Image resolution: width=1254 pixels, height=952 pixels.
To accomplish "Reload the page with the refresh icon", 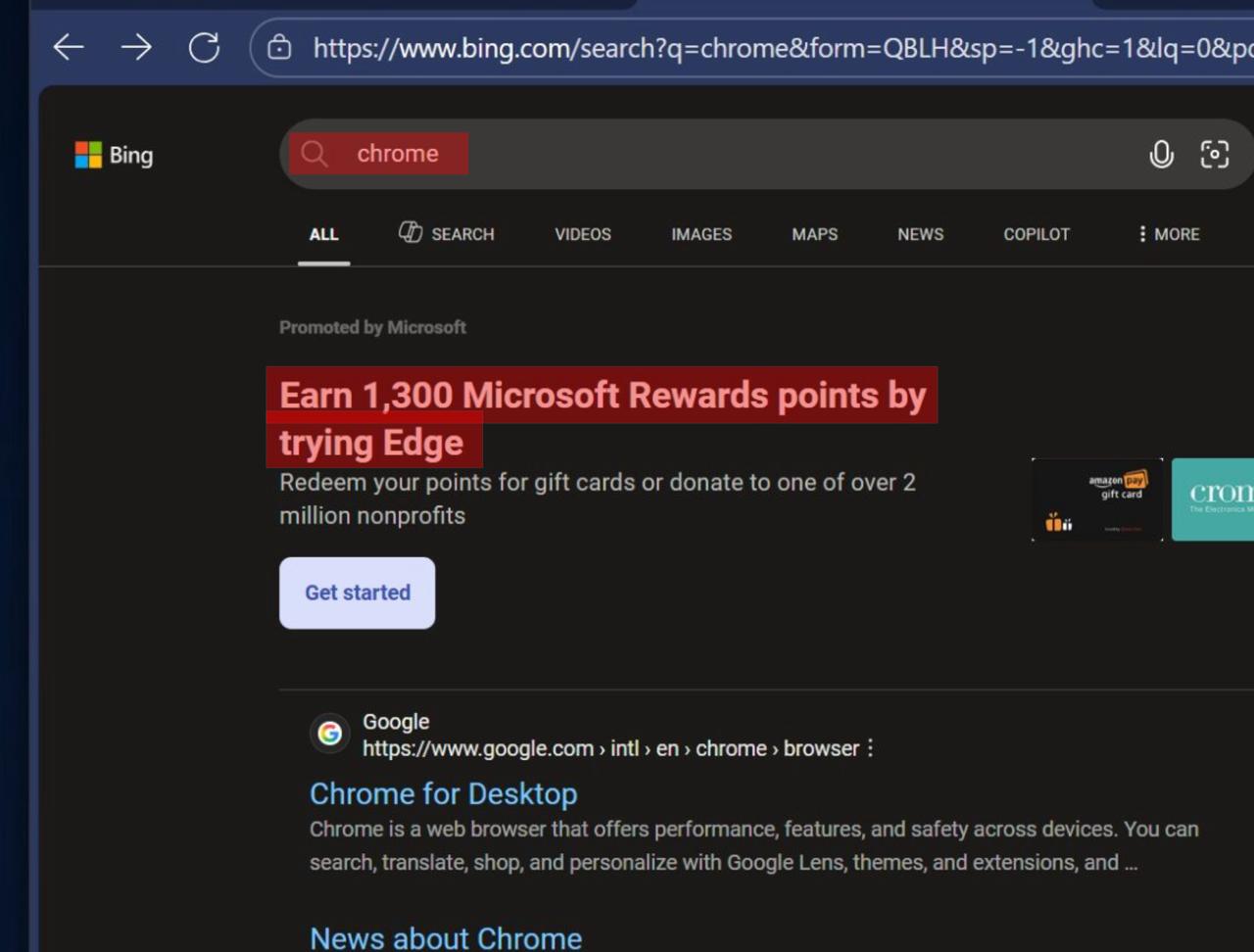I will click(x=204, y=46).
